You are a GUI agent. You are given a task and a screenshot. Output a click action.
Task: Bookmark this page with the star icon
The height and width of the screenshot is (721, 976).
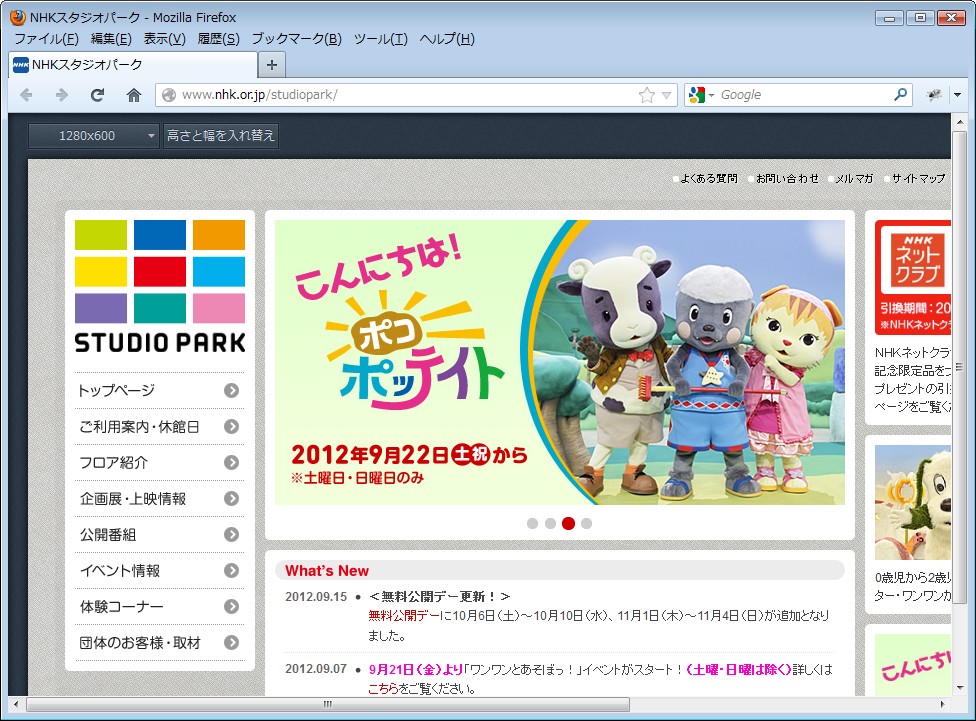point(647,95)
